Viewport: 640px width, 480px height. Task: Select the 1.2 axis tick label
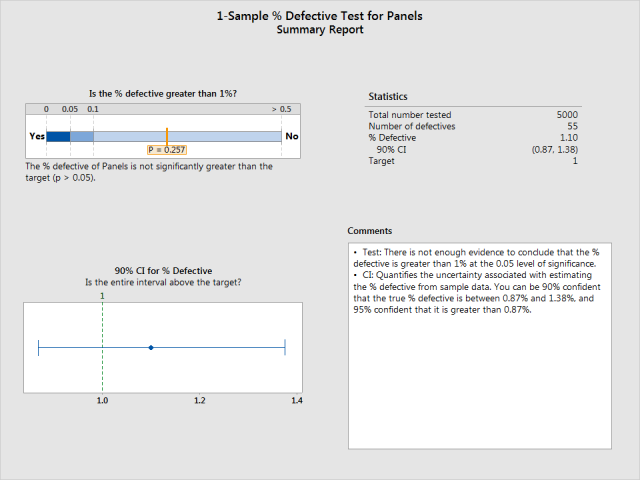[199, 401]
